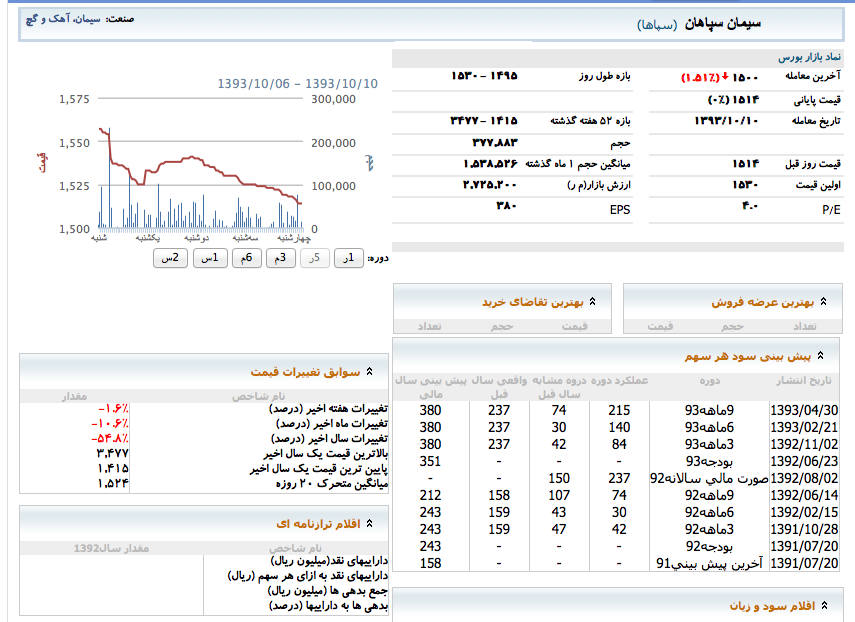
Task: Select the 1393/04/30 forecast row date
Action: click(804, 410)
